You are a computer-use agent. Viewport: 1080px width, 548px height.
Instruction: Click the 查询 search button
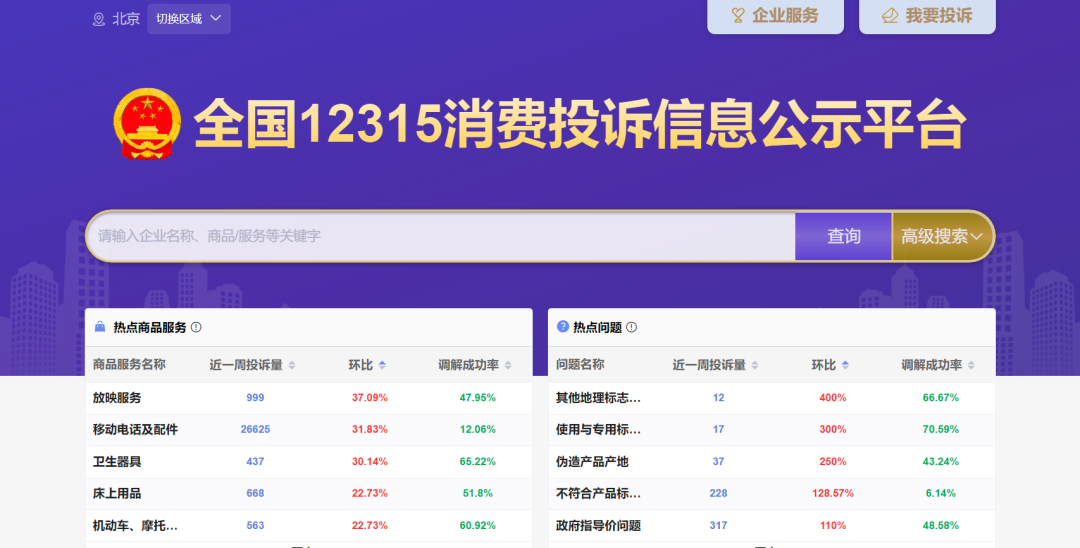844,236
